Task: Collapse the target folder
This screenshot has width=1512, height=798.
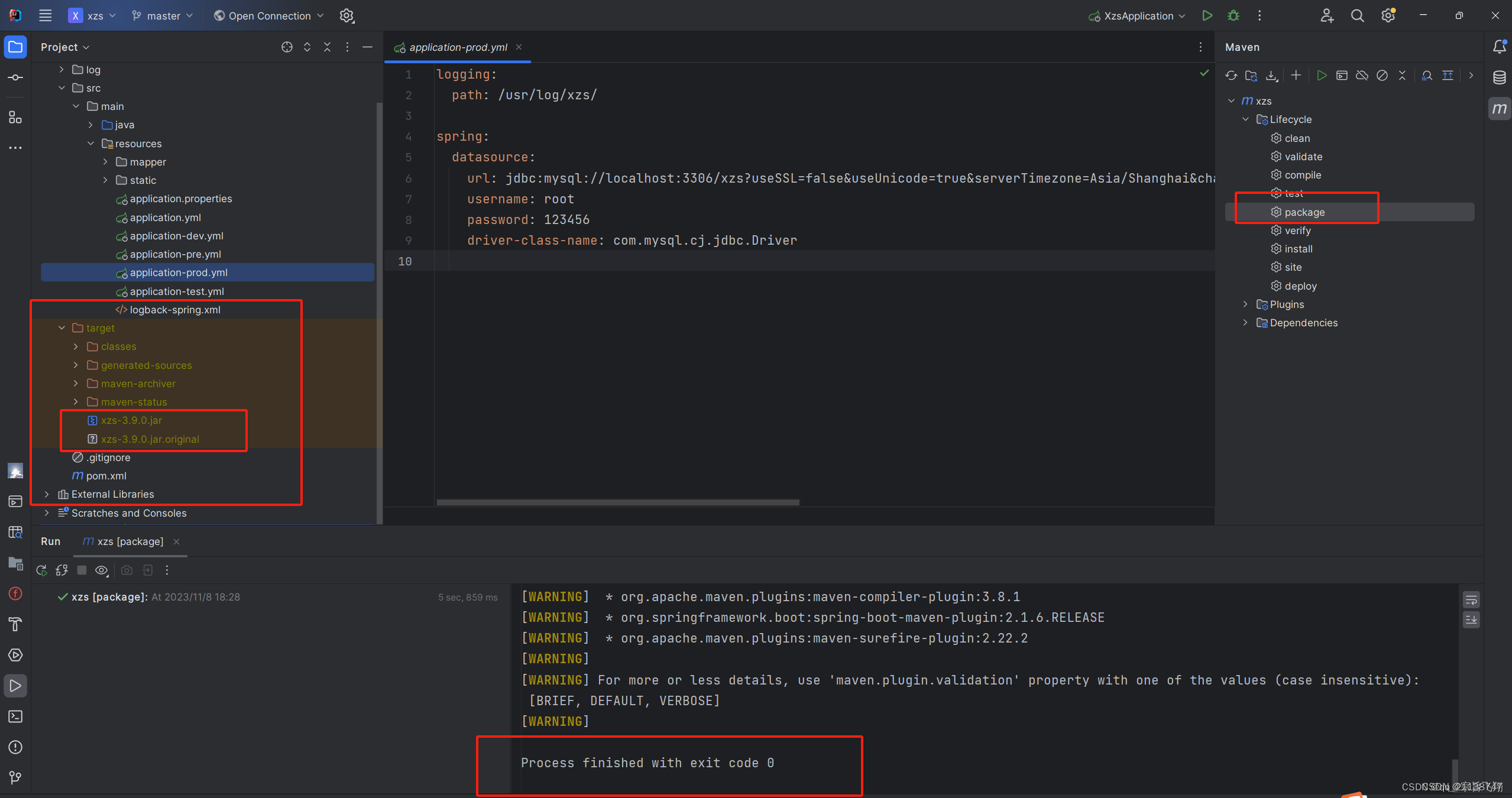Action: coord(61,328)
